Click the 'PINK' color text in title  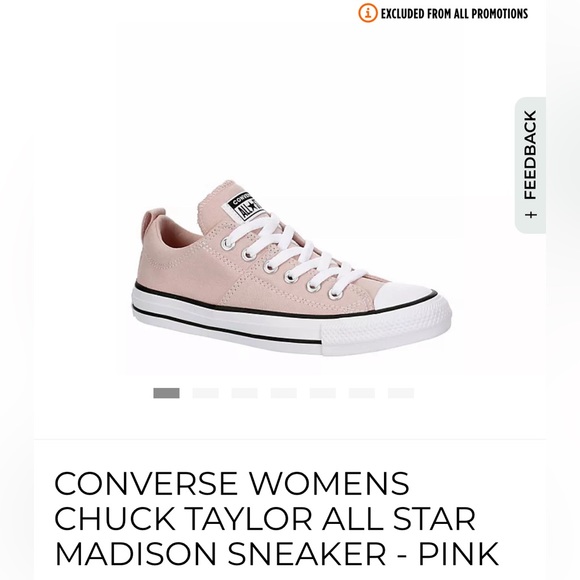pyautogui.click(x=458, y=554)
